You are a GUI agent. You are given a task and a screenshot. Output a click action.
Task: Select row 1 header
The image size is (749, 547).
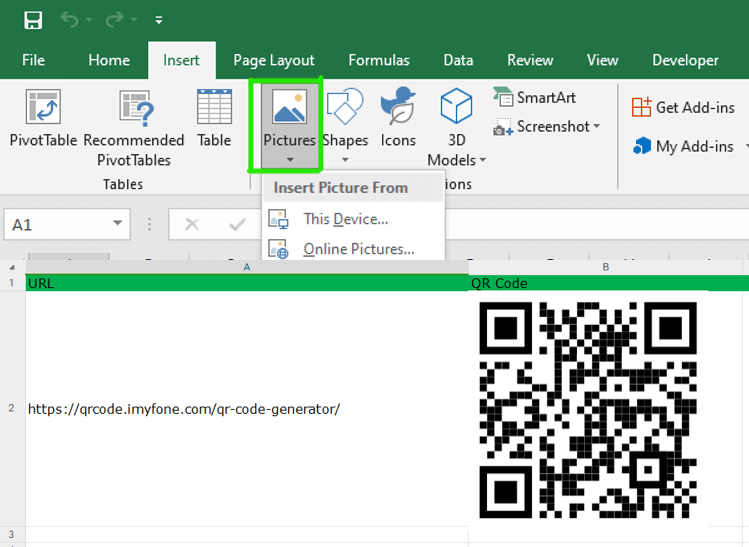(x=11, y=283)
